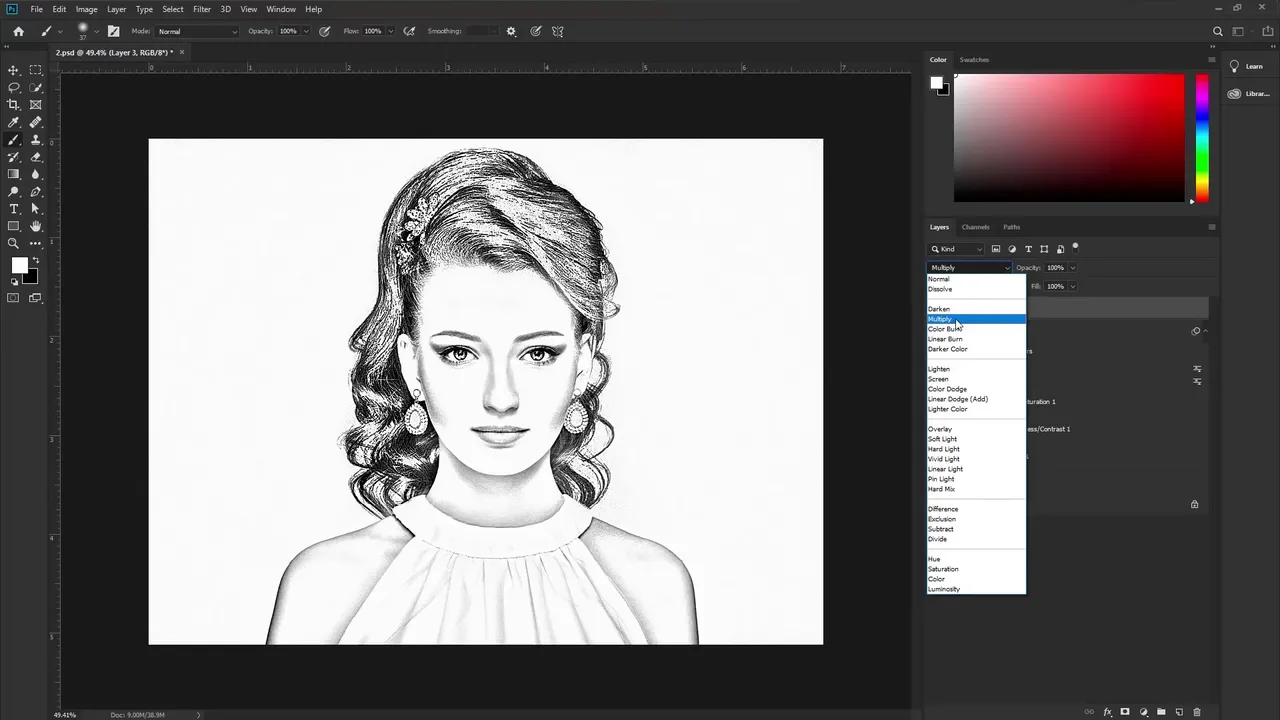This screenshot has width=1280, height=720.
Task: Select the Horizontal Type tool
Action: (x=14, y=209)
